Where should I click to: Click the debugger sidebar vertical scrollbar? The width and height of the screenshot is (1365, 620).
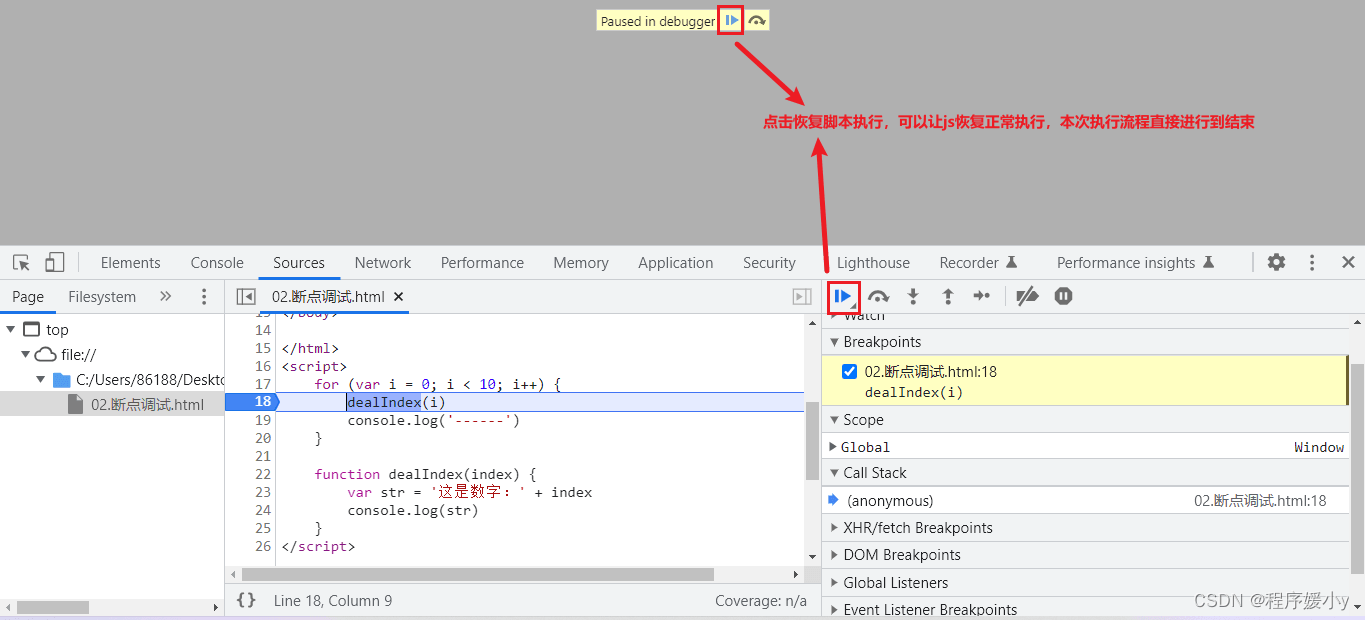click(x=1357, y=469)
